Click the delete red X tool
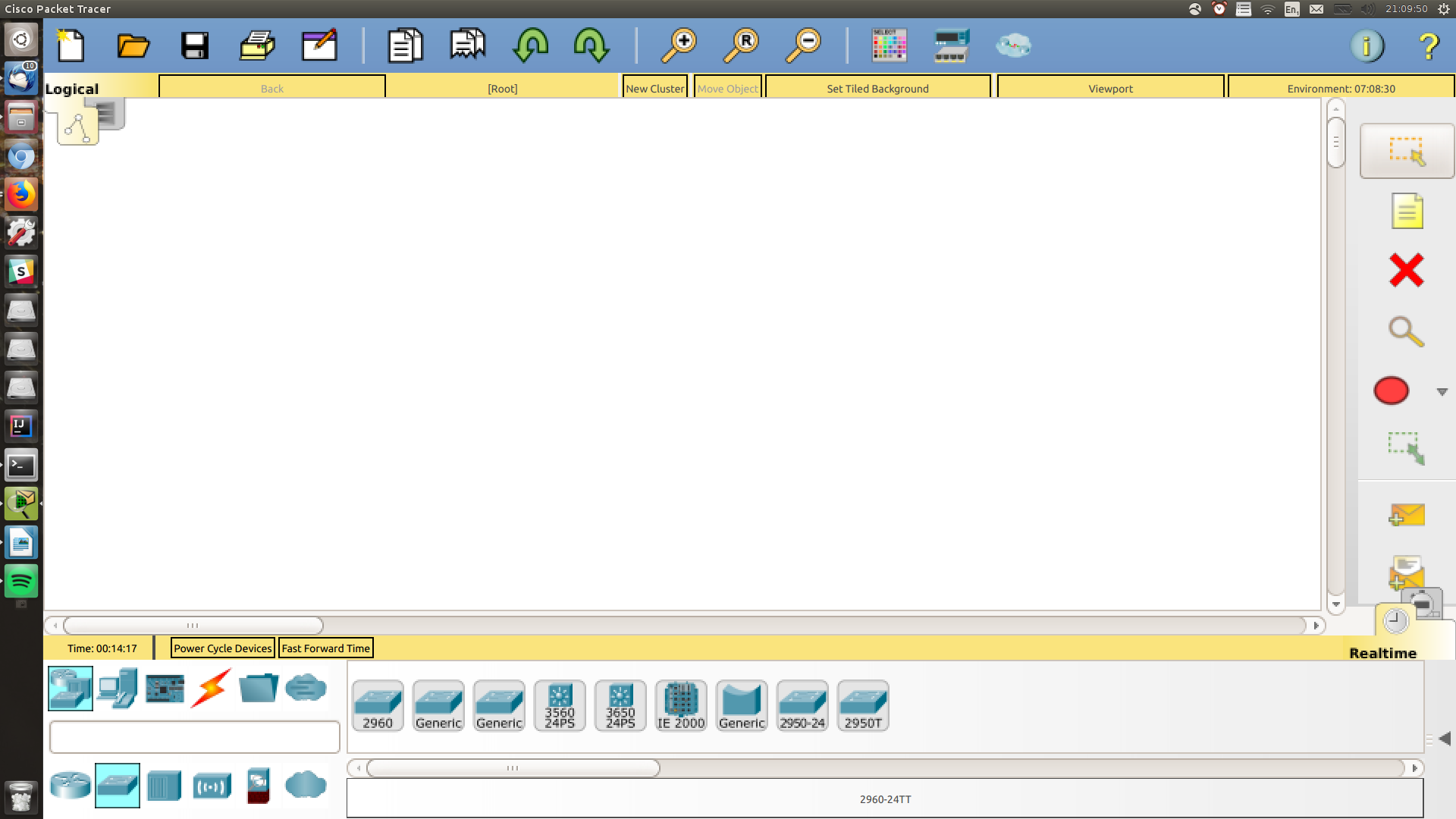Viewport: 1456px width, 819px height. (x=1406, y=270)
